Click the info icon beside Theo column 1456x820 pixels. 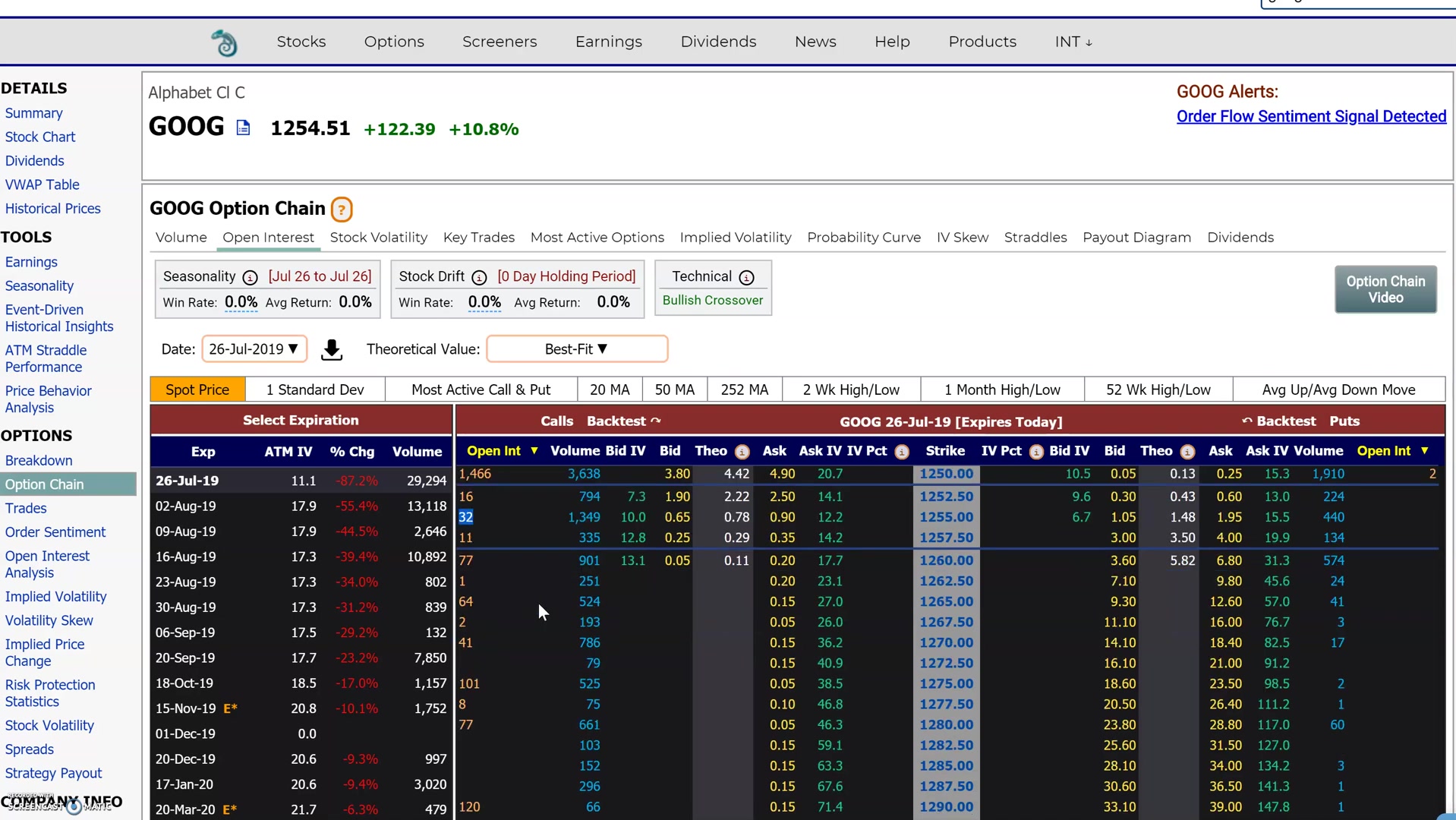coord(742,452)
